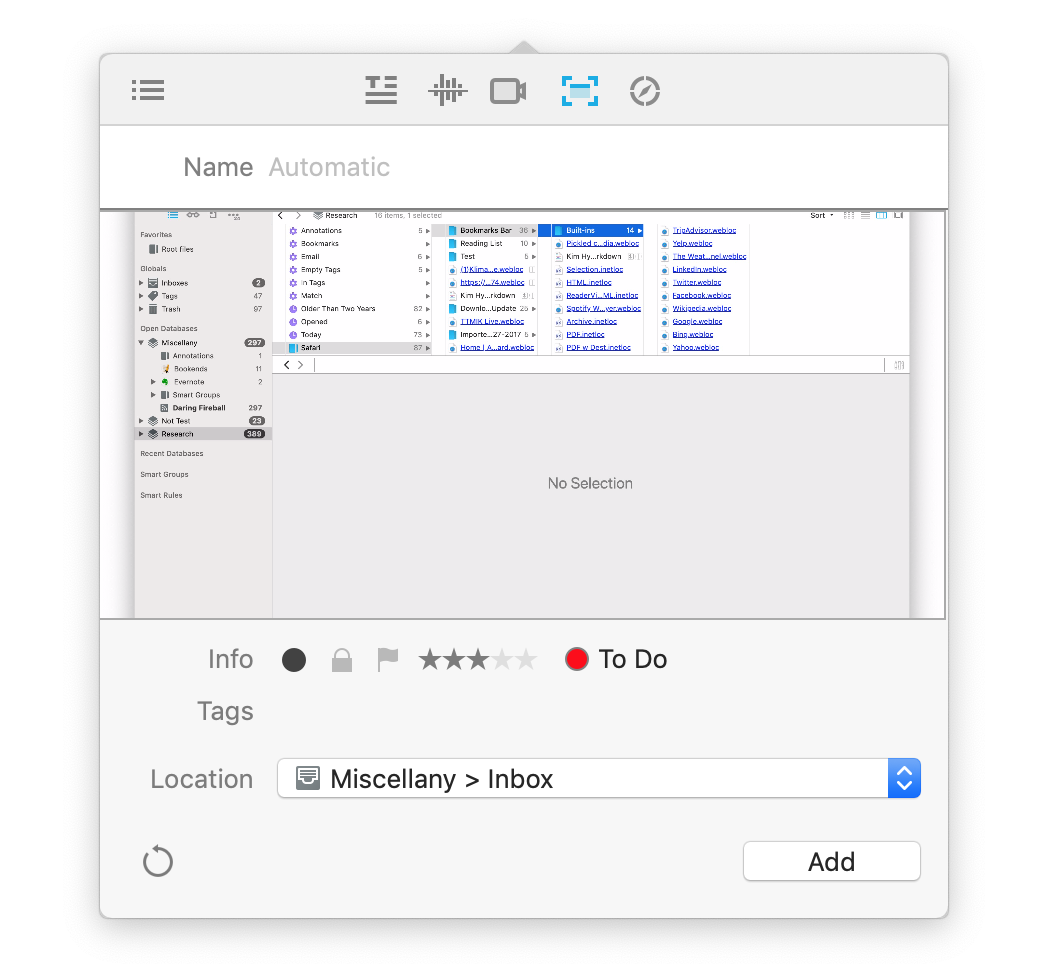Select the voice note waveform icon
The image size is (1048, 972).
tap(446, 91)
